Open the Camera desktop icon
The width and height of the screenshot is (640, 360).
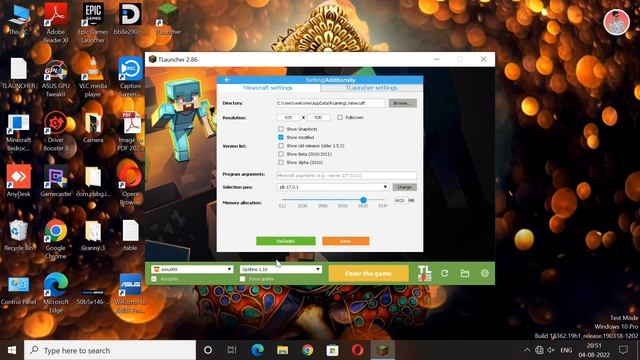[93, 128]
